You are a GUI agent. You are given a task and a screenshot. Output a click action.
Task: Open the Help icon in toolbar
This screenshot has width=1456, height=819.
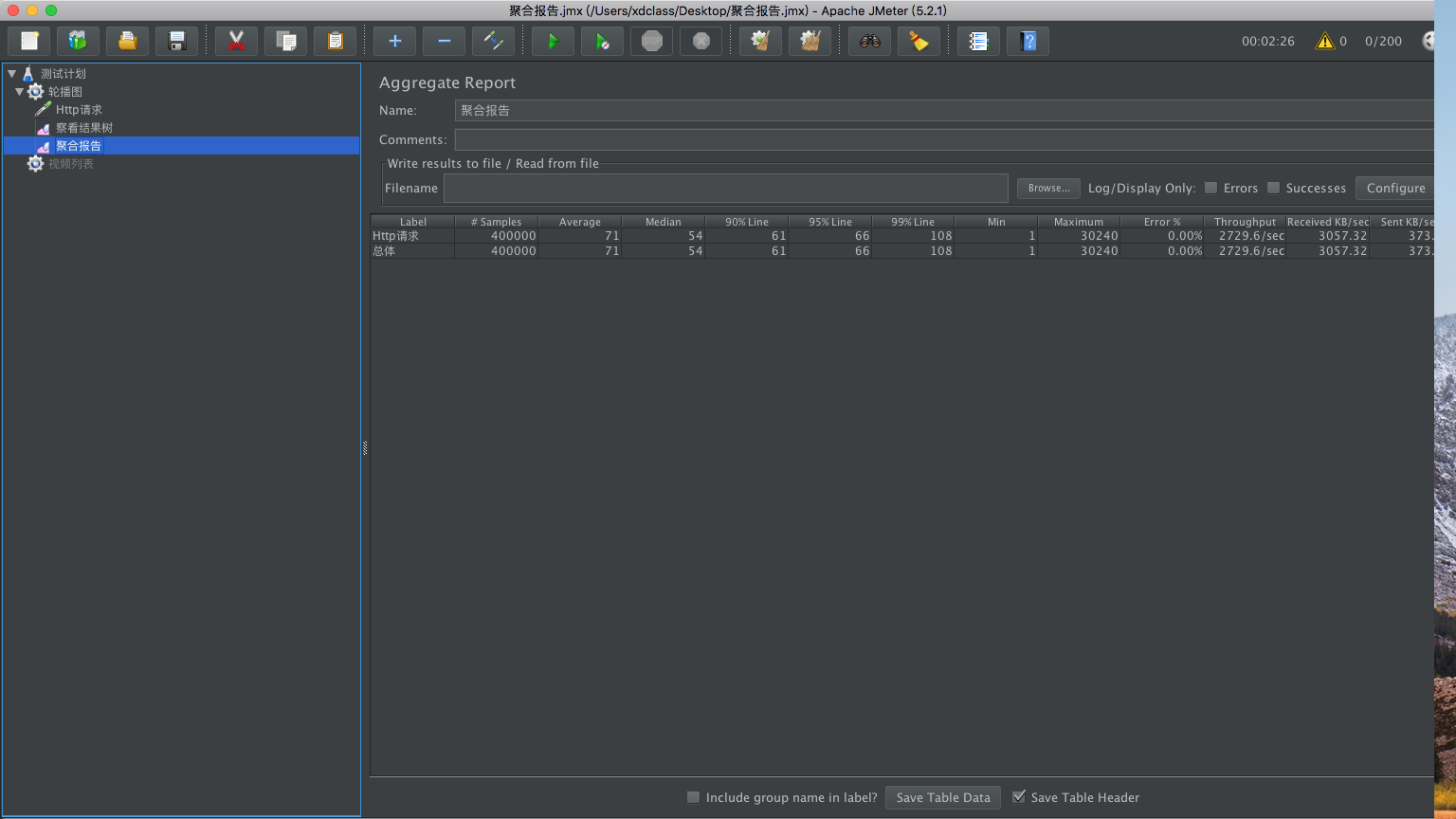pyautogui.click(x=1028, y=41)
